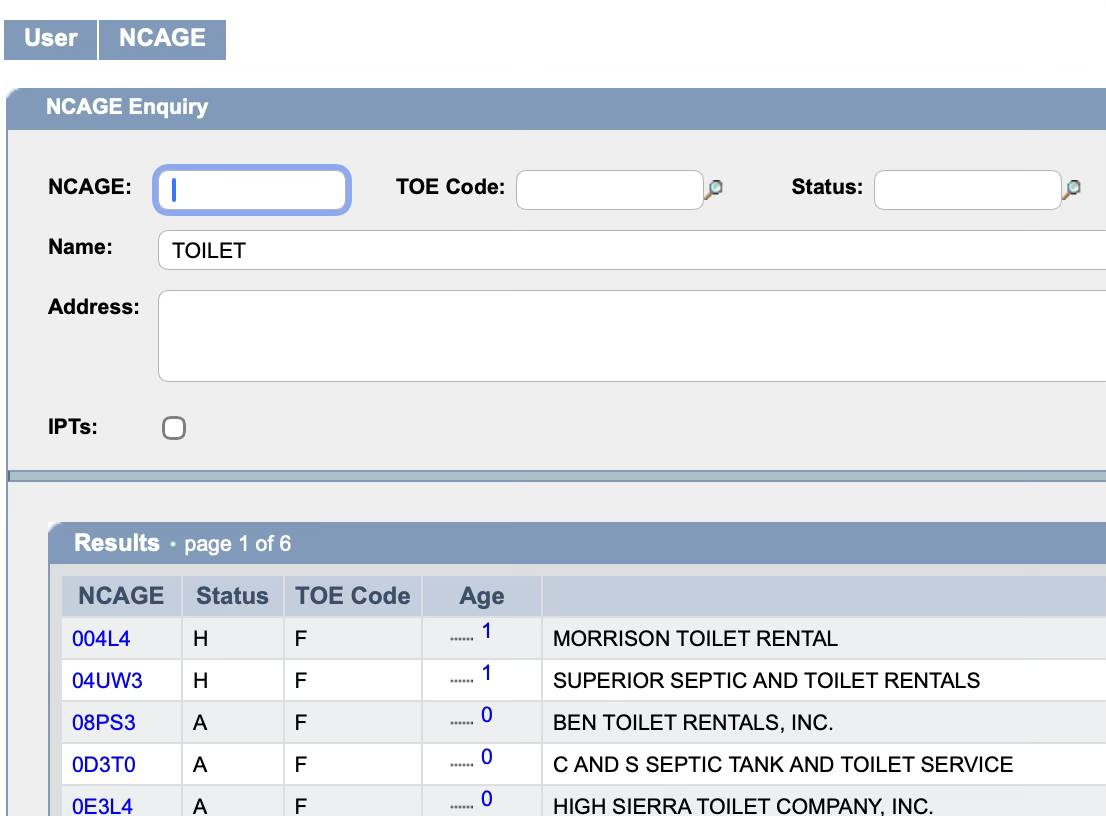Open NCAGE record 04UW3
The height and width of the screenshot is (816, 1106).
point(107,681)
